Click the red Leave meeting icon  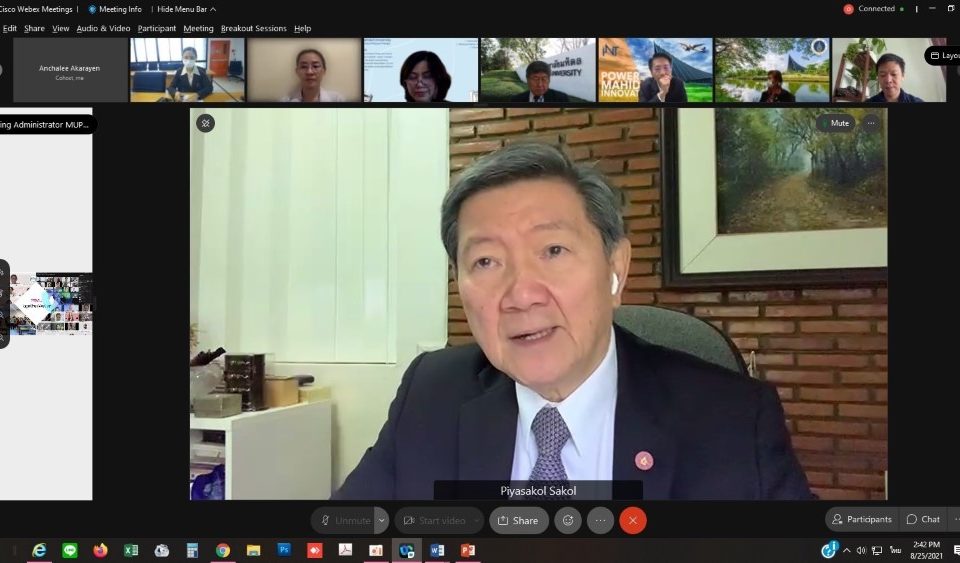tap(633, 520)
